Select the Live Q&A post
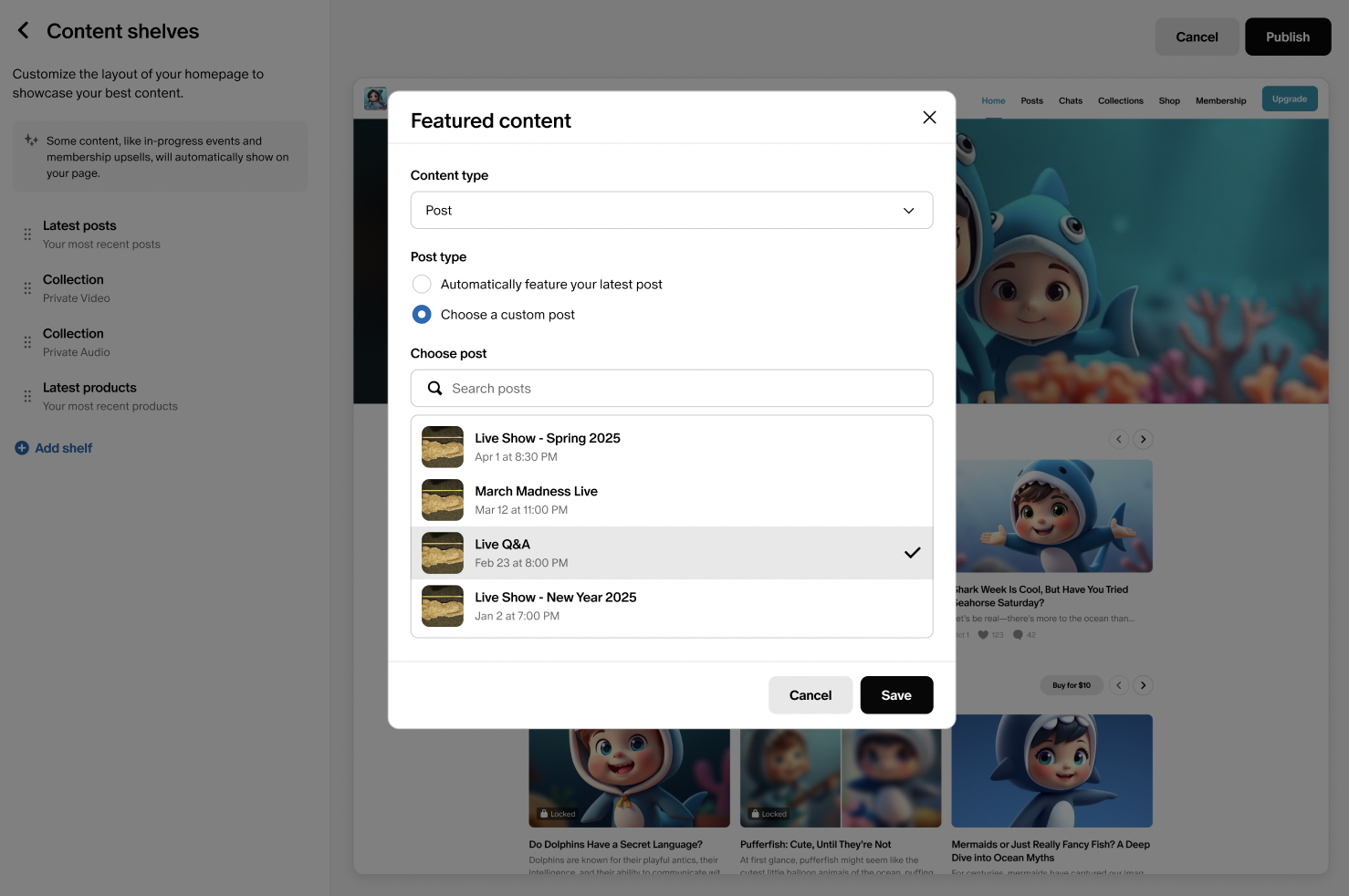The width and height of the screenshot is (1349, 896). point(672,553)
